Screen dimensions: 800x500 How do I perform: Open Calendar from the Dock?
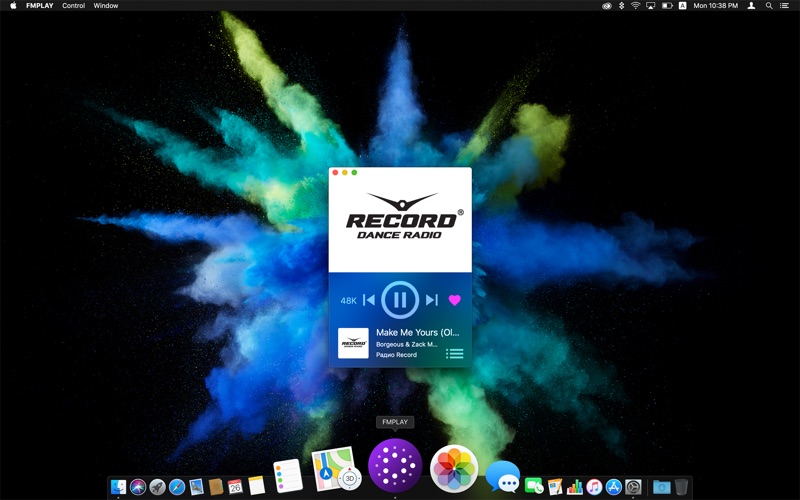[x=235, y=486]
